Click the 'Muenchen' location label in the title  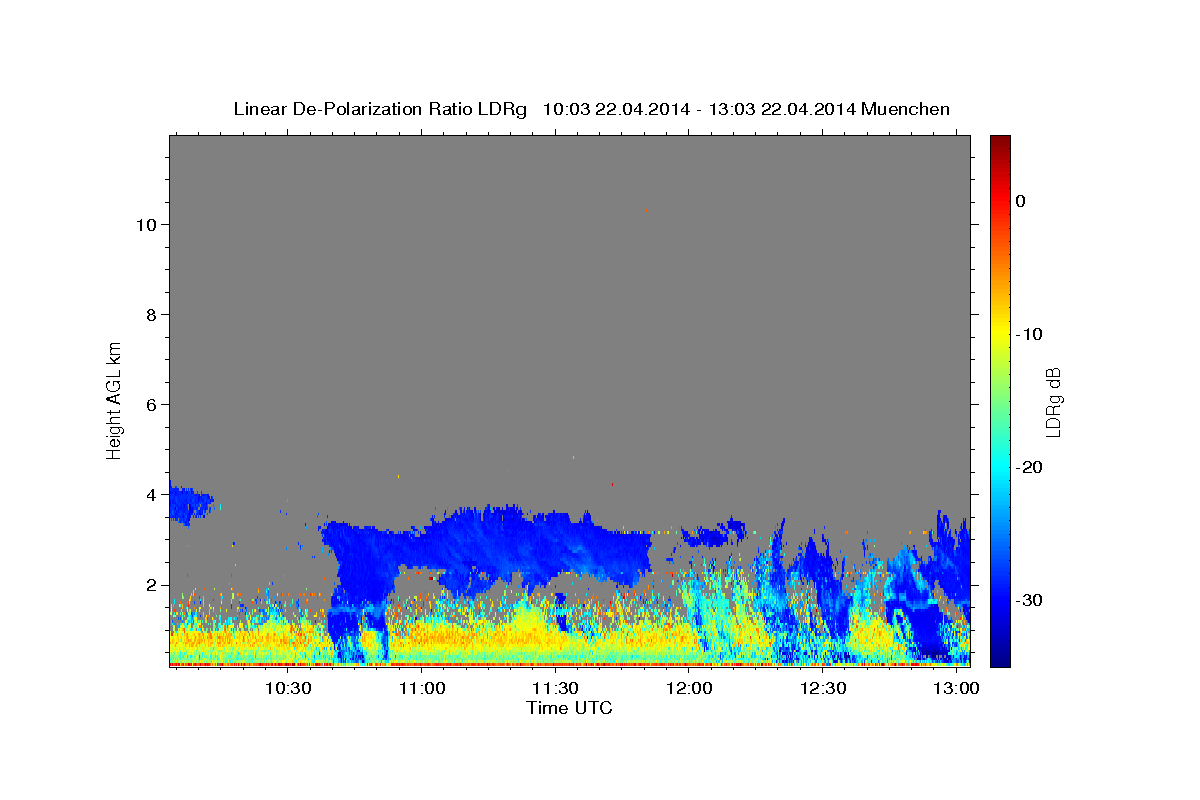tap(906, 109)
